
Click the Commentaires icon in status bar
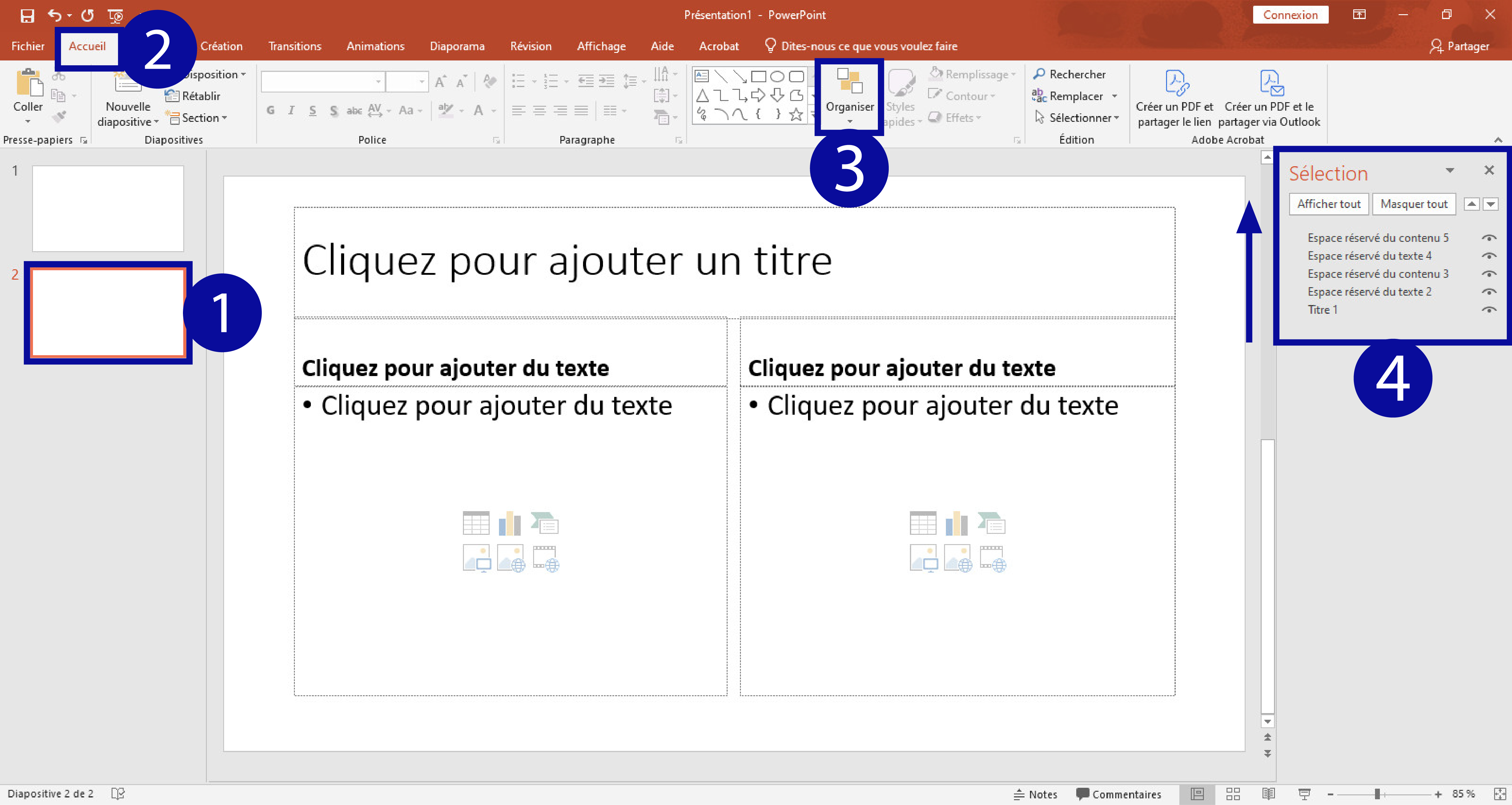[1082, 794]
